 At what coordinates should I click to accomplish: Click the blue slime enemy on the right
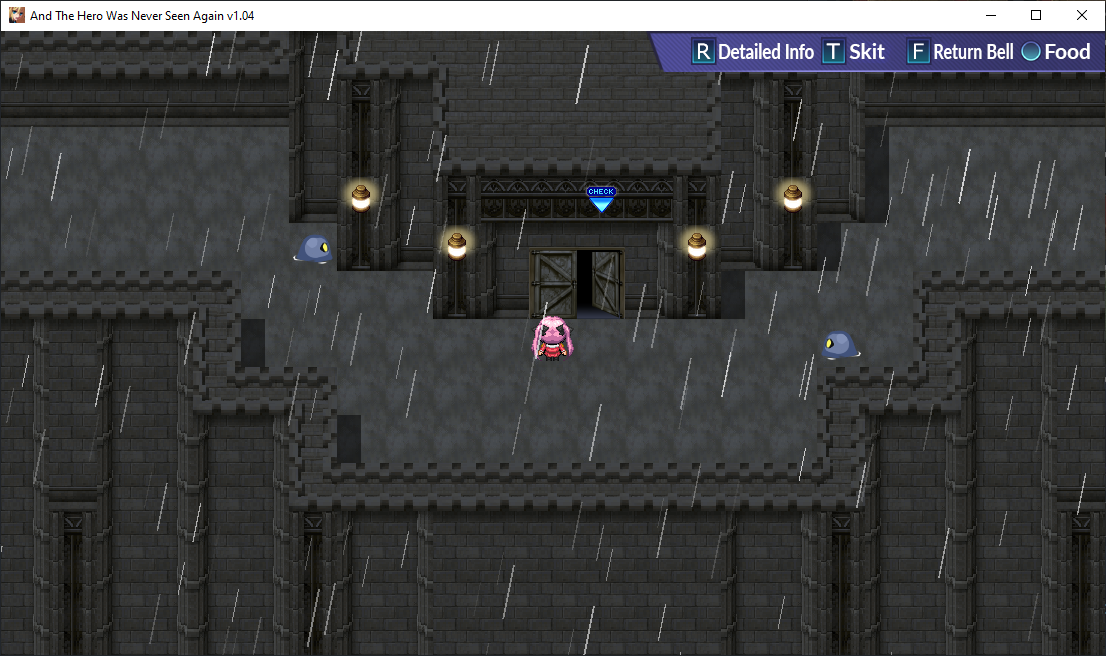pos(840,345)
